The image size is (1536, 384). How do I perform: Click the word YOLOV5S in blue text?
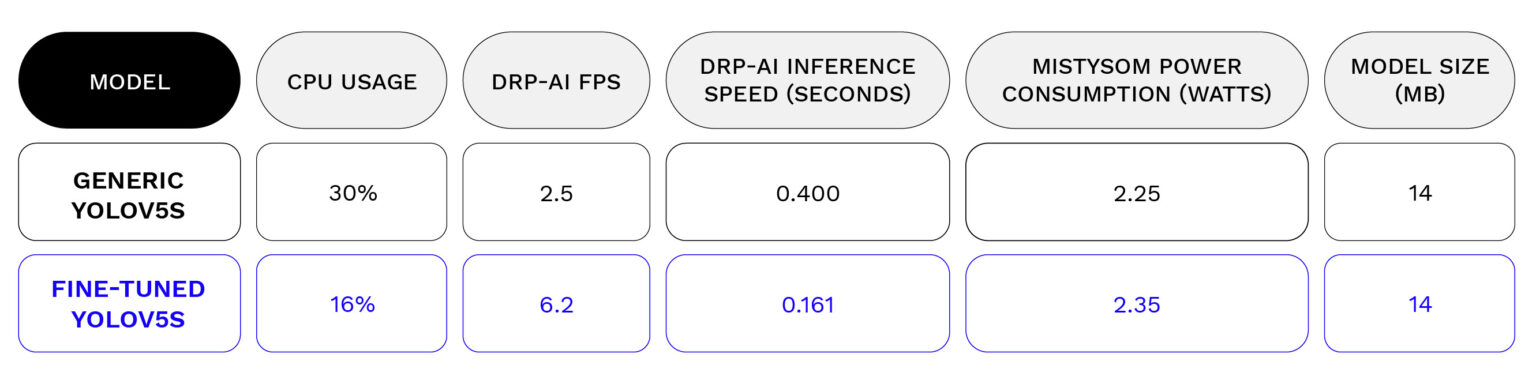129,319
